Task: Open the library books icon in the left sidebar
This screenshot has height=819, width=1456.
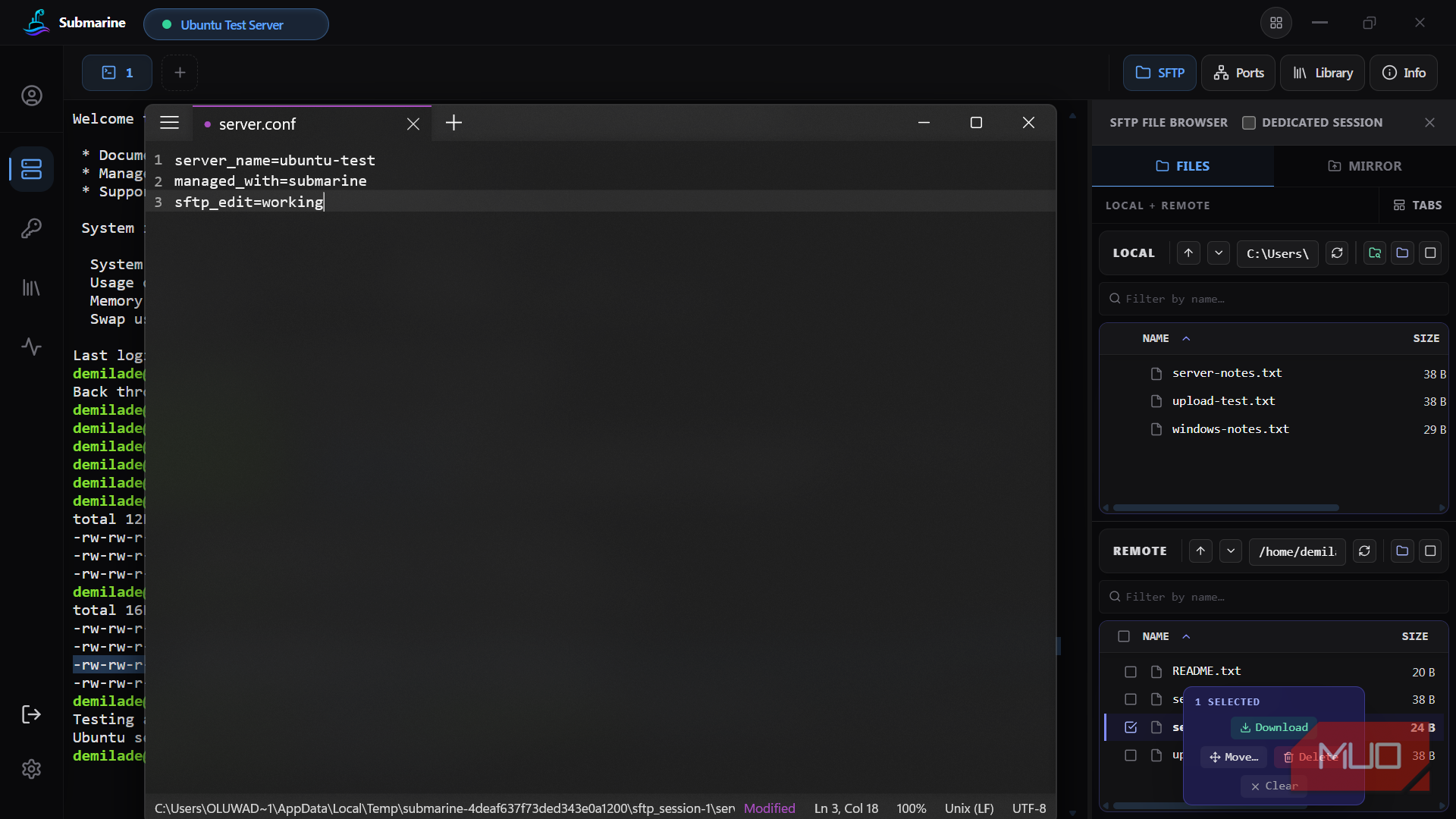Action: coord(31,287)
